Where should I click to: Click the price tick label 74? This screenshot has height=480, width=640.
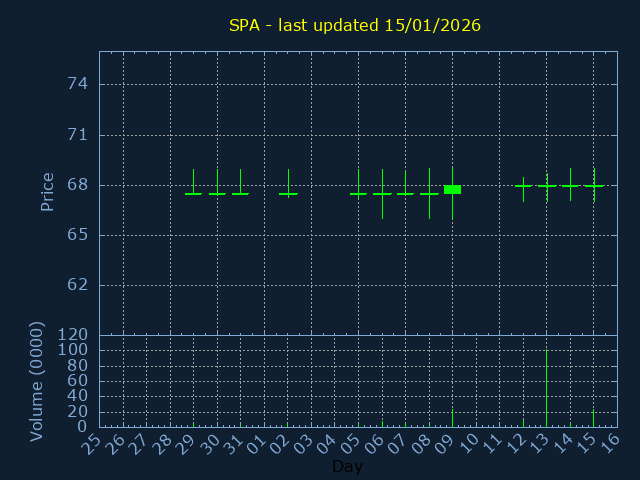coord(78,84)
